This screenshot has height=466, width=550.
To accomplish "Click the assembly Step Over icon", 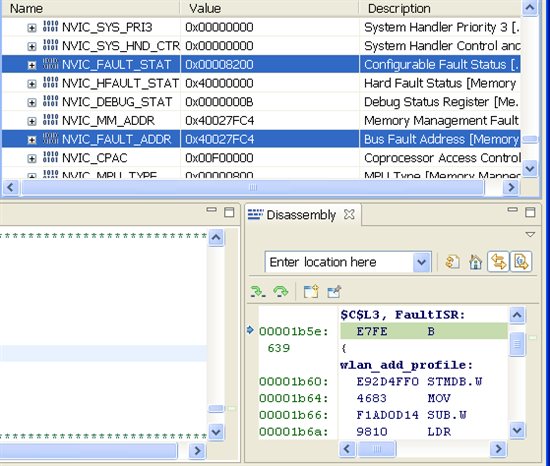I will [281, 291].
